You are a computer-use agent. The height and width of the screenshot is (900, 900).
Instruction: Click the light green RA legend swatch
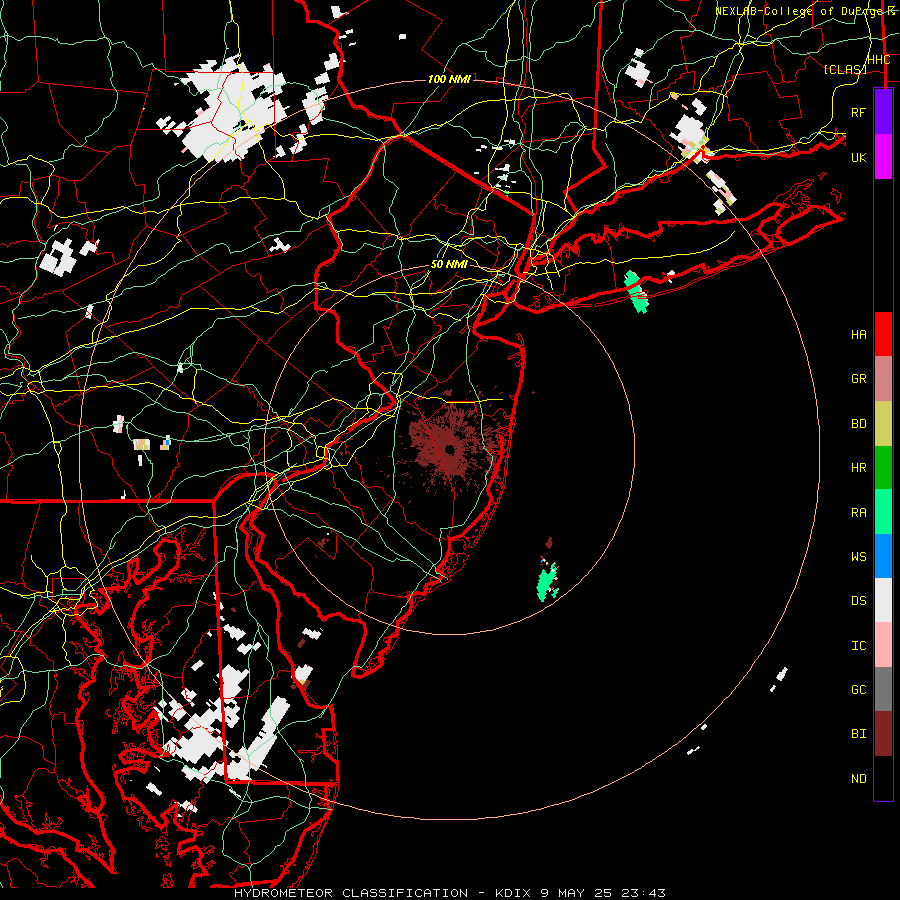click(x=883, y=511)
